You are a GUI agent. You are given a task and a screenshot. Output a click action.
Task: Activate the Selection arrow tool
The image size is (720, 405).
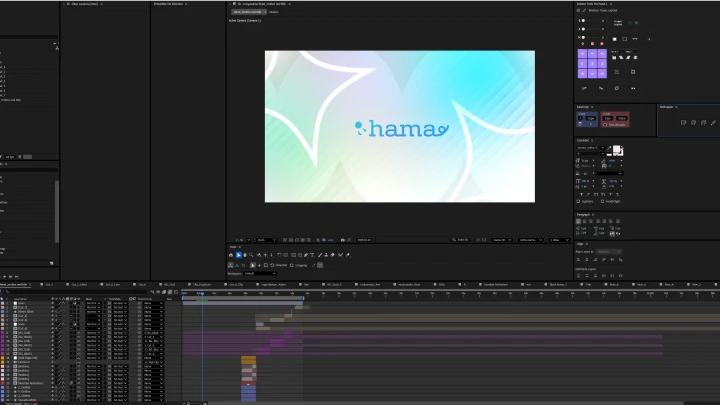click(239, 255)
